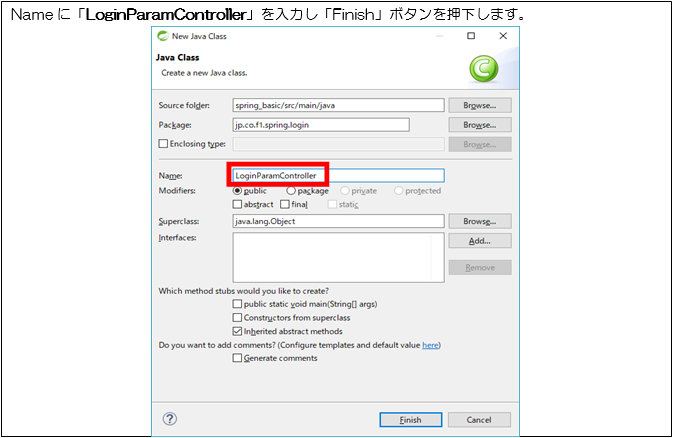The image size is (673, 438).
Task: Enable Generate comments checkbox
Action: [x=237, y=358]
